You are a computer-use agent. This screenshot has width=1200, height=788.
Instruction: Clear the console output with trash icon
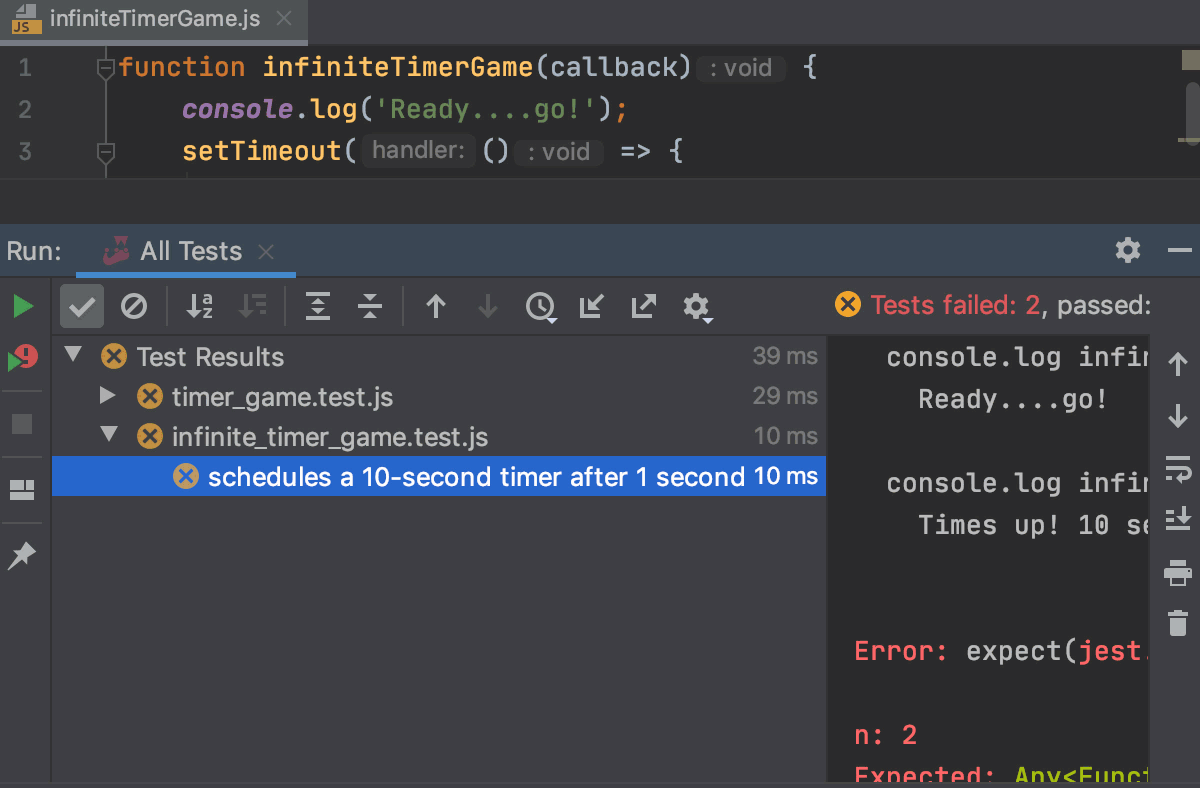(x=1179, y=623)
